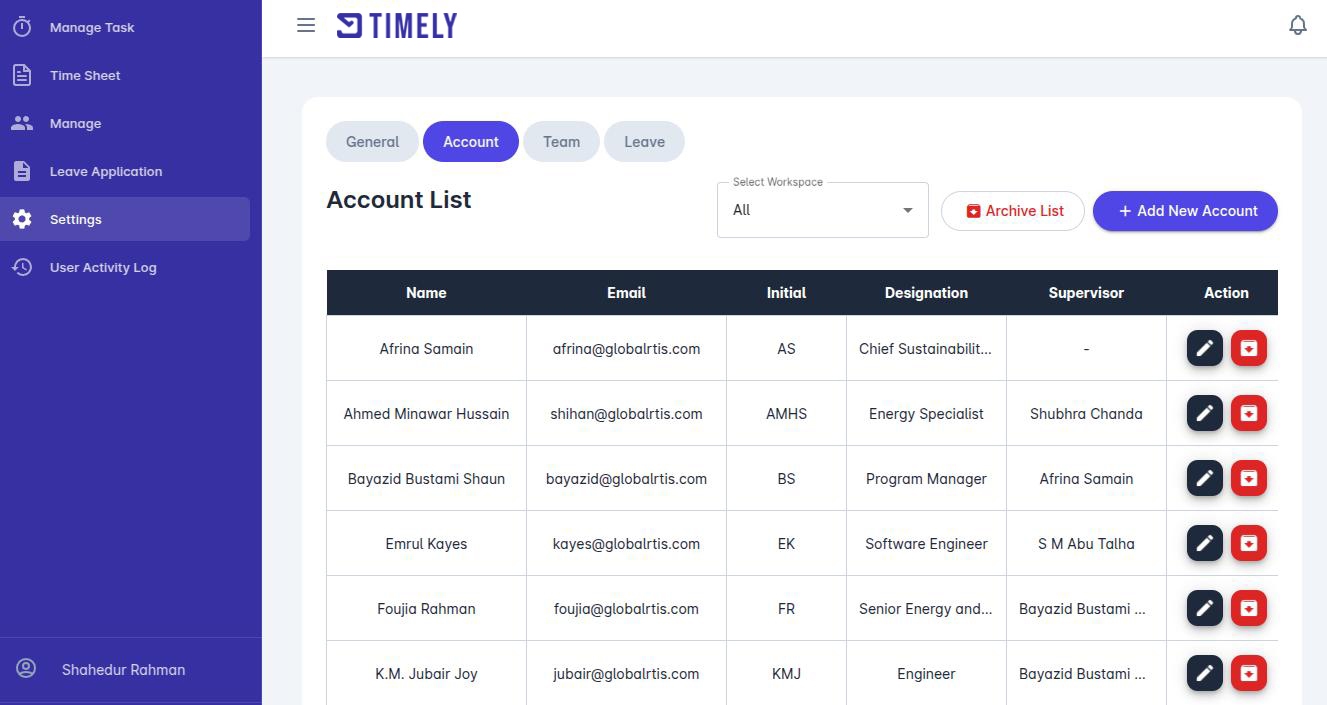Switch to the Team tab

click(x=561, y=142)
